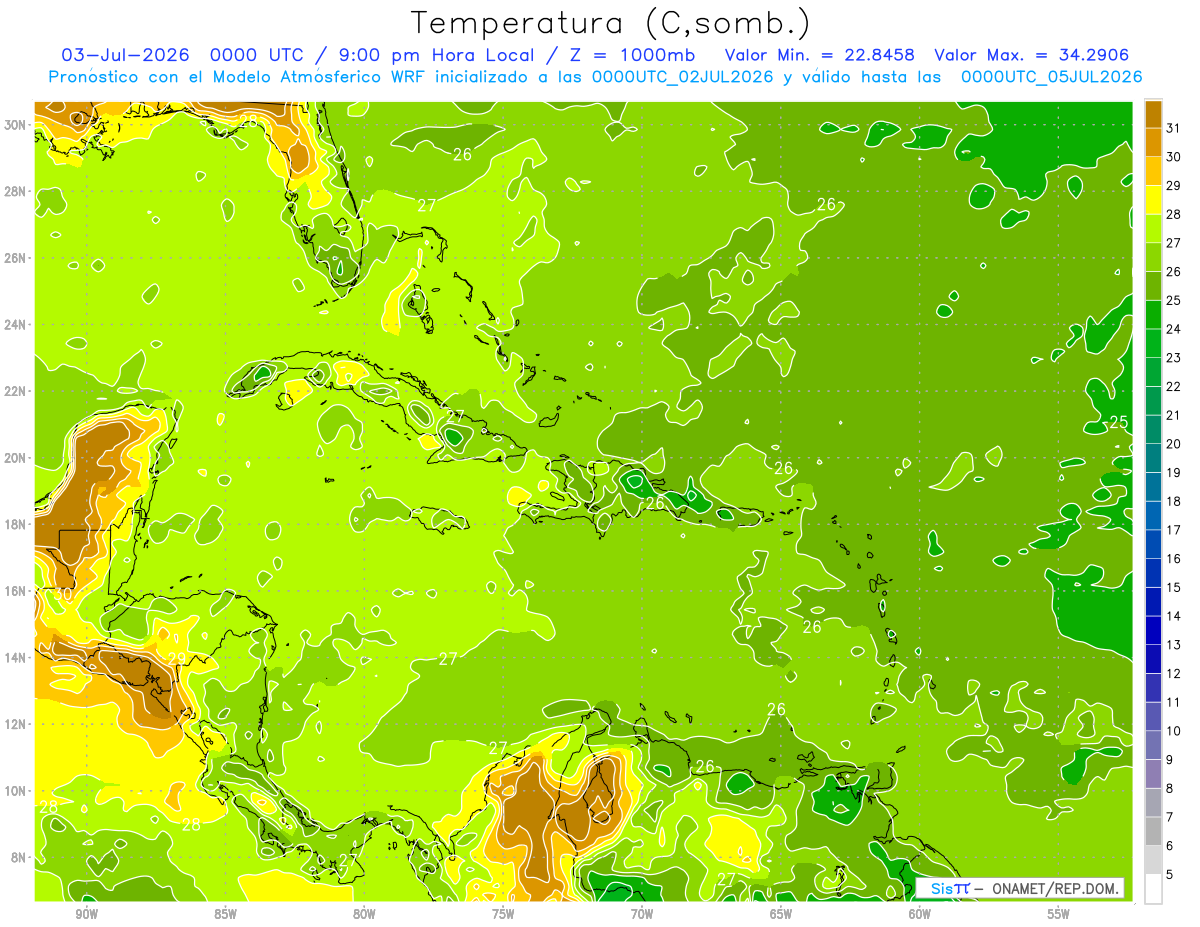This screenshot has width=1200, height=927.
Task: Click the 75W longitude label
Action: 503,914
